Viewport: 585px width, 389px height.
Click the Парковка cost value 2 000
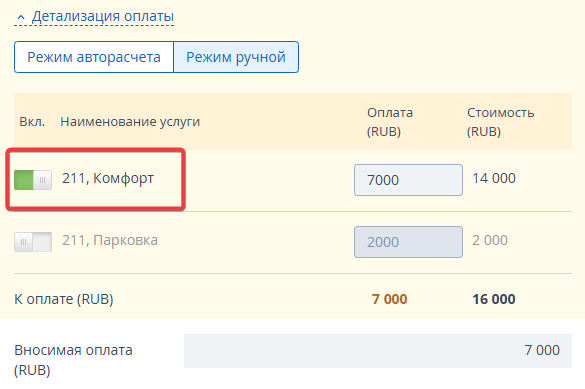490,240
